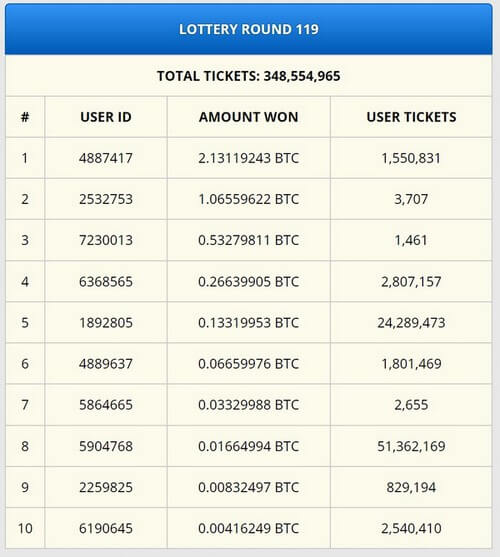The height and width of the screenshot is (557, 500).
Task: Click the 0.00416249 BTC amount
Action: 249,529
